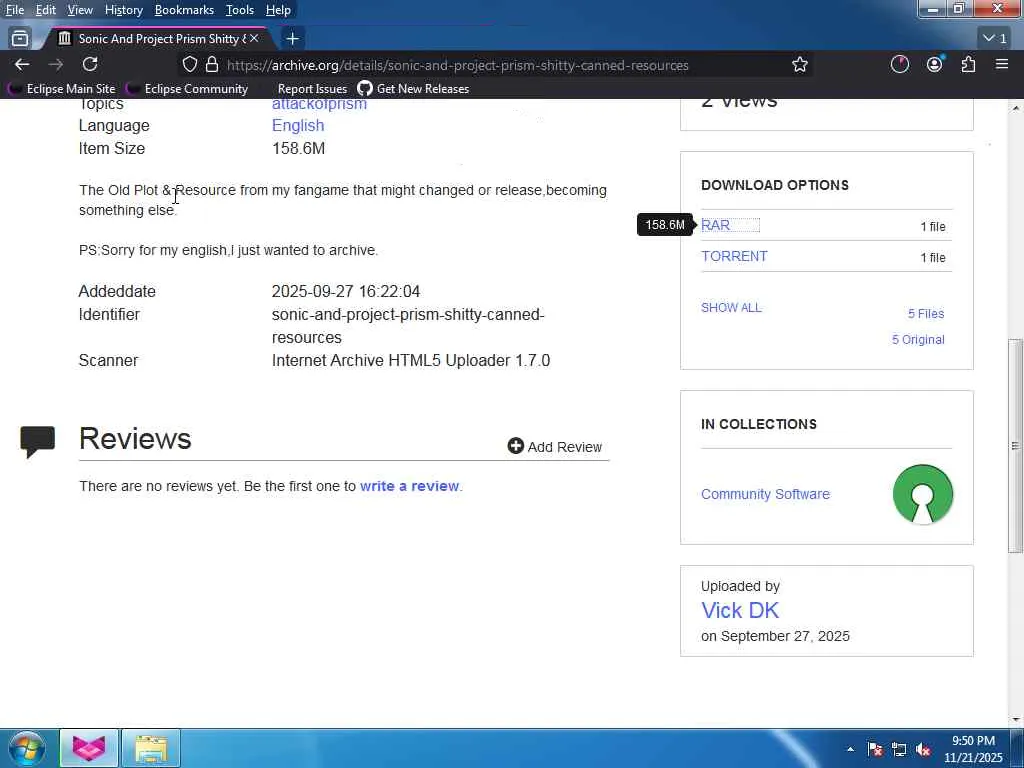This screenshot has width=1024, height=768.
Task: Open the Bookmarks menu
Action: [184, 10]
